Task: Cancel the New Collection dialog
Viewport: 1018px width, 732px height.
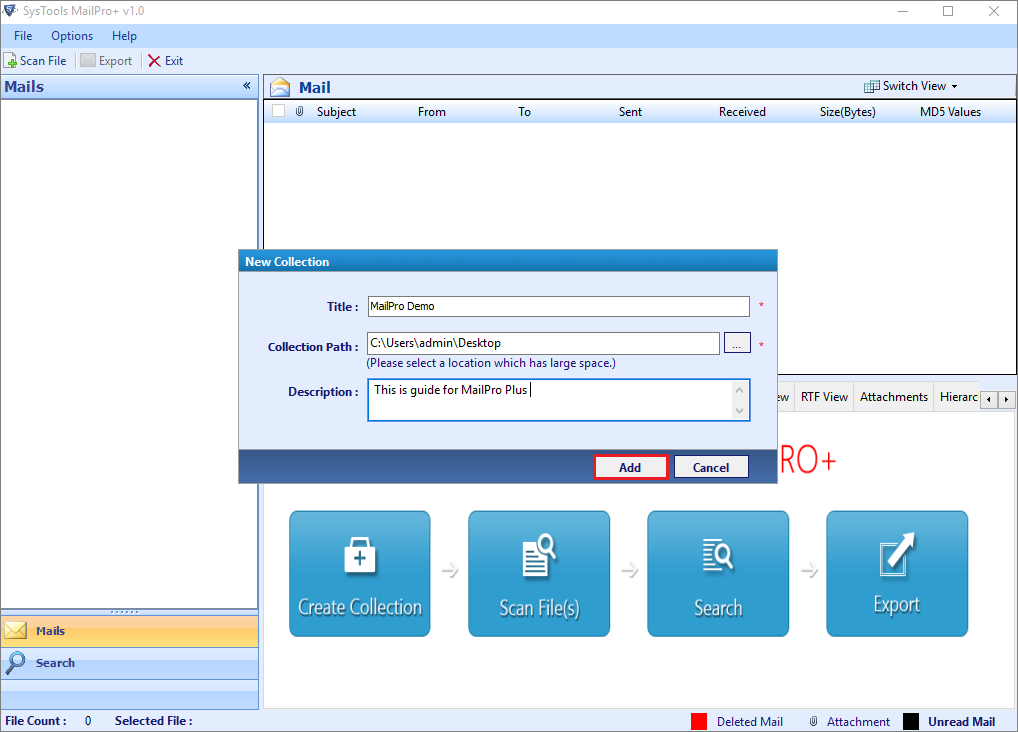Action: pyautogui.click(x=711, y=466)
